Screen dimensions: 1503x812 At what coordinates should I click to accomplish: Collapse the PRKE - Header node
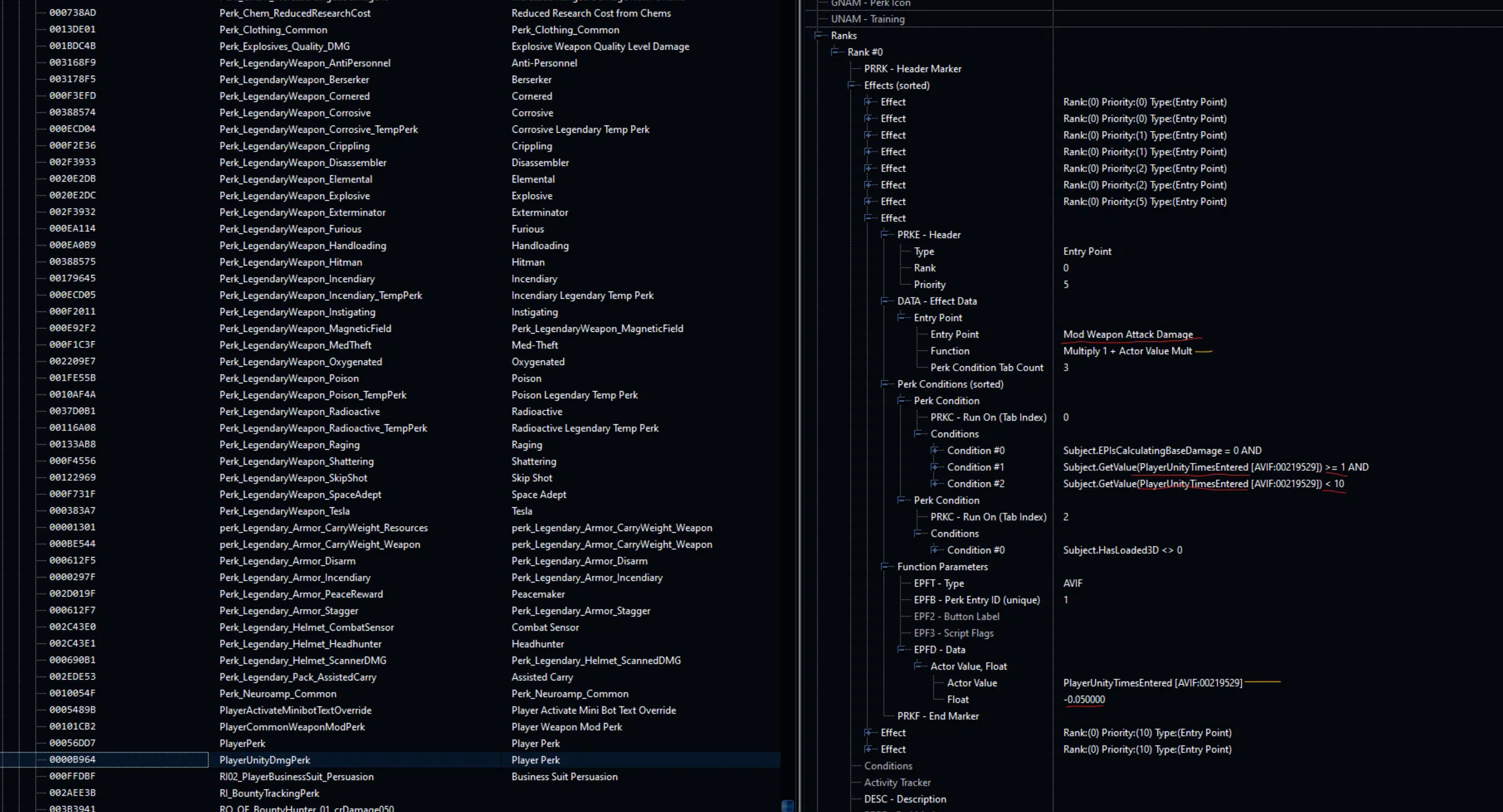click(885, 235)
